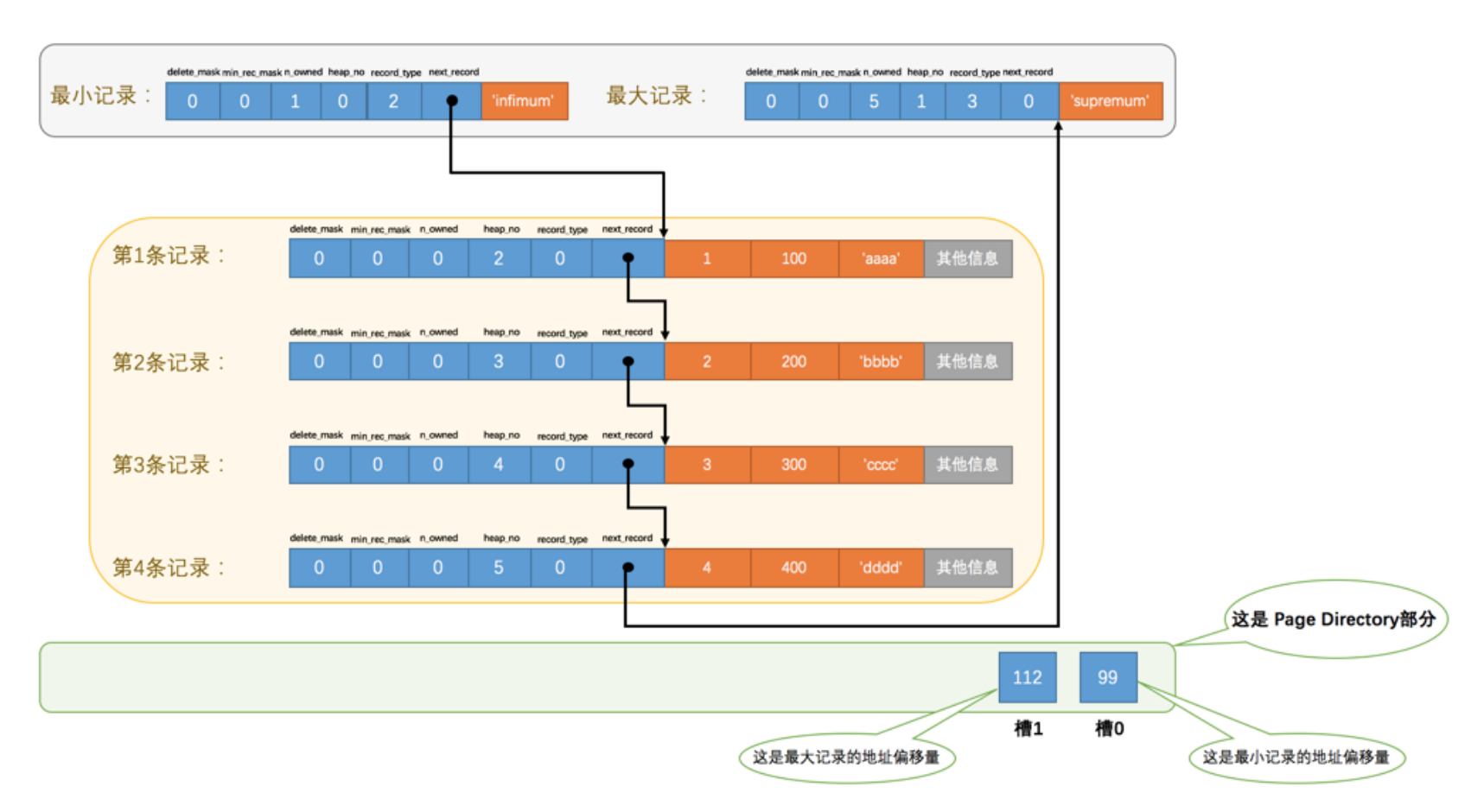Click primary key cell 3 in record 3
Viewport: 1484px width, 812px height.
click(707, 464)
